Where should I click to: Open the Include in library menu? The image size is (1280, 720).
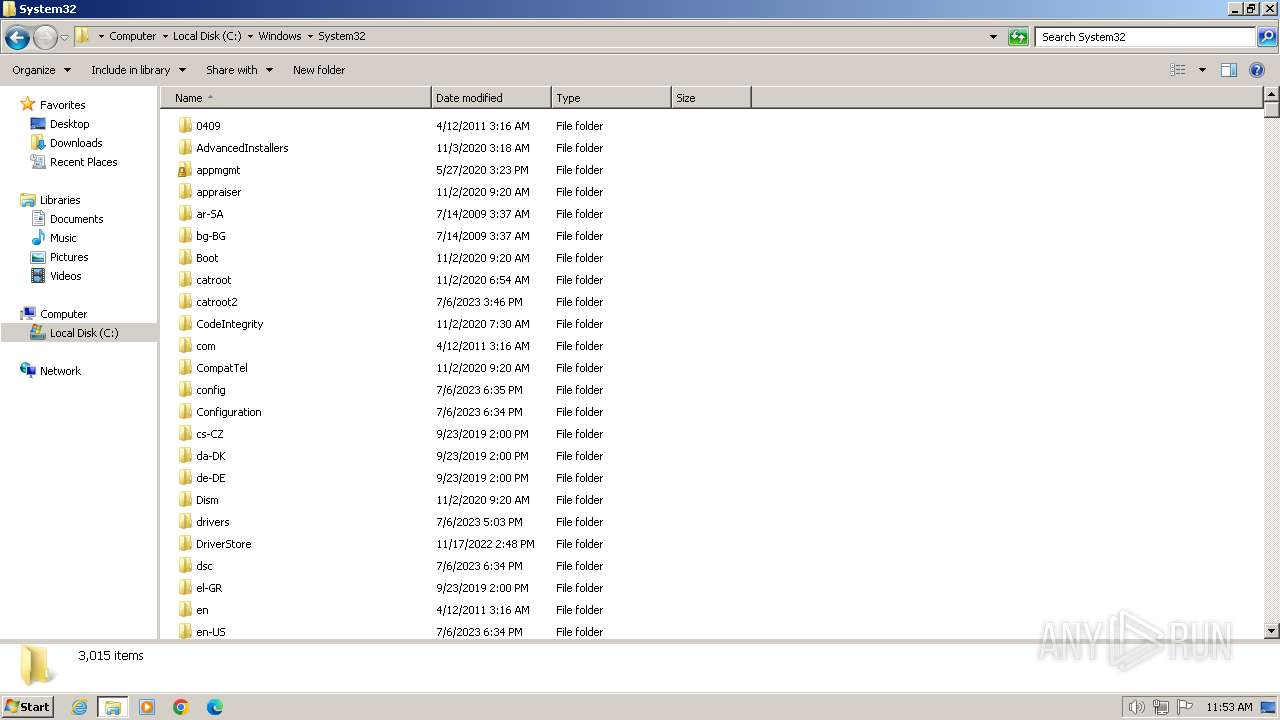tap(138, 70)
